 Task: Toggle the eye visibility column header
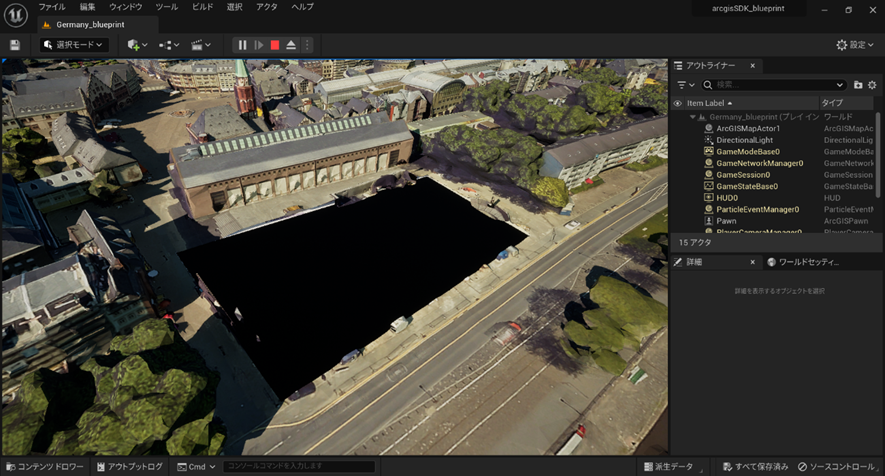(677, 103)
